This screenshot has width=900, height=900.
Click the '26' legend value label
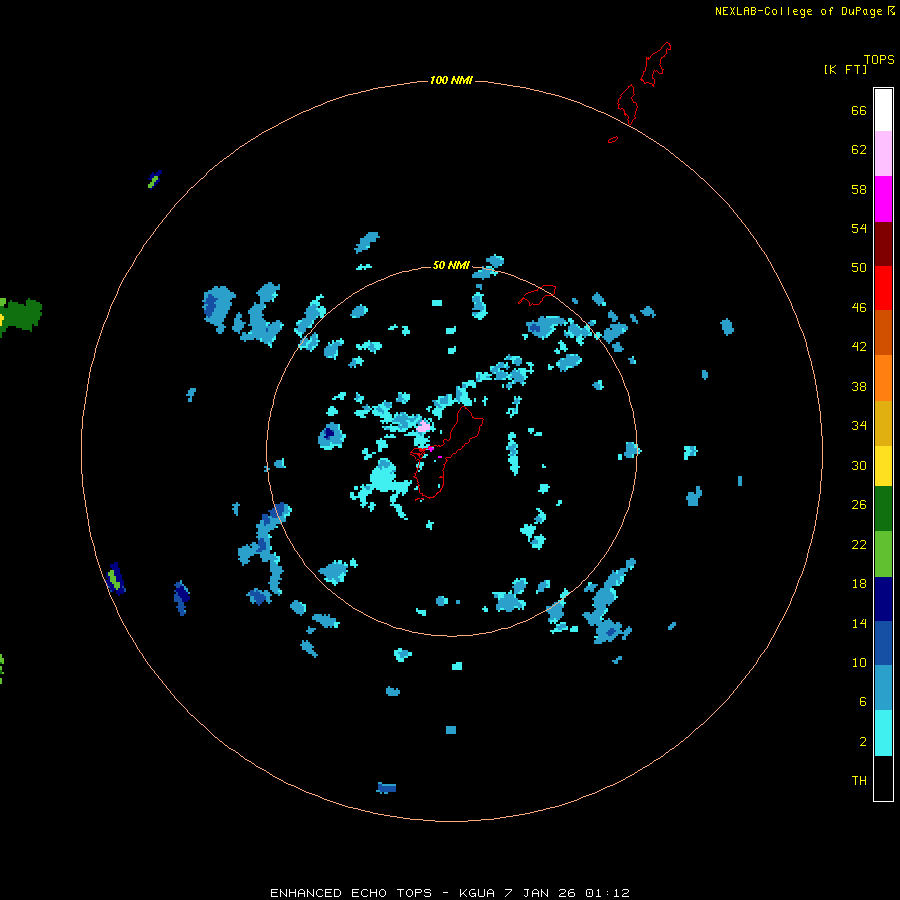[x=859, y=505]
